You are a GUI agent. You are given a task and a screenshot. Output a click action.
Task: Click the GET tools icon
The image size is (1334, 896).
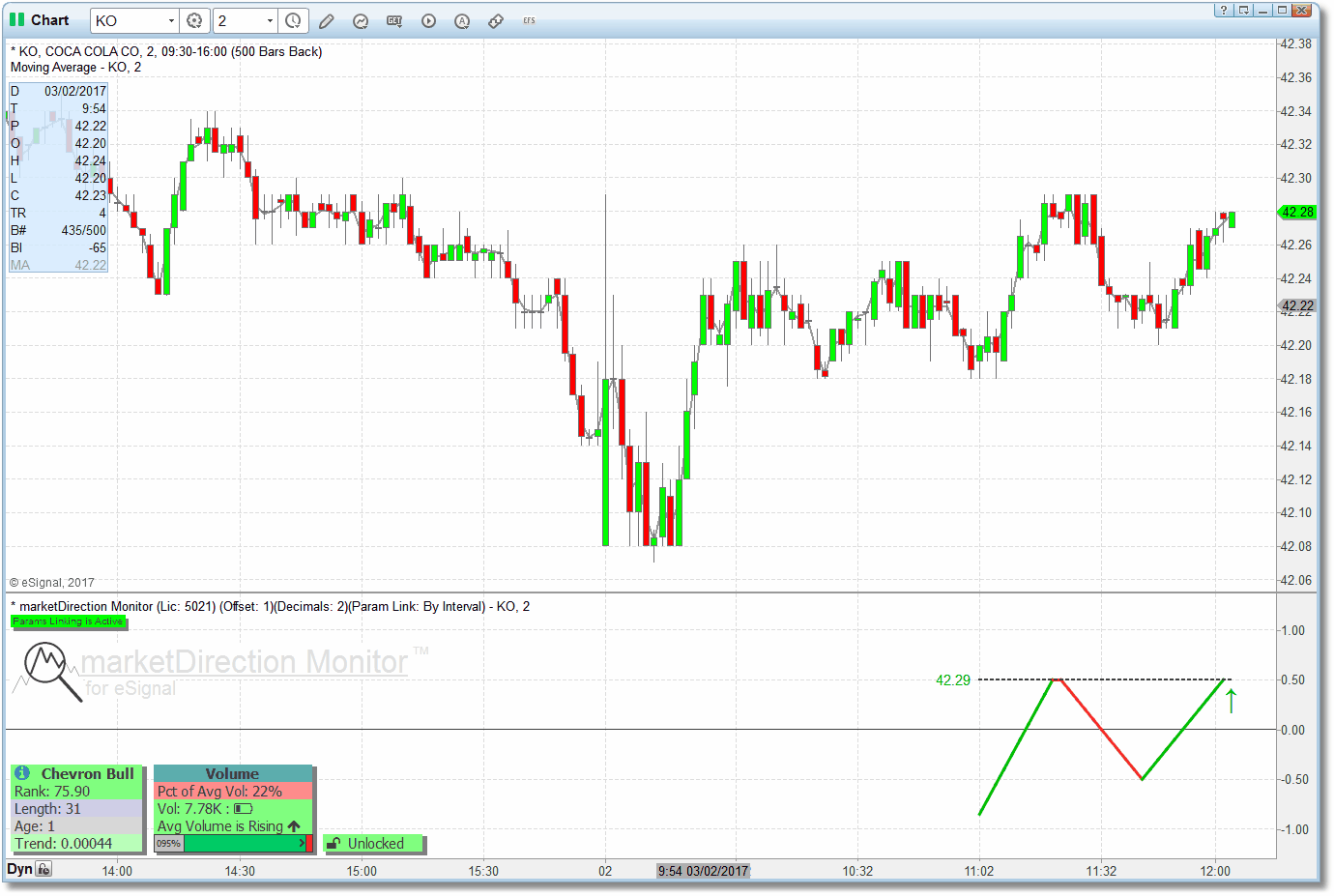point(394,20)
